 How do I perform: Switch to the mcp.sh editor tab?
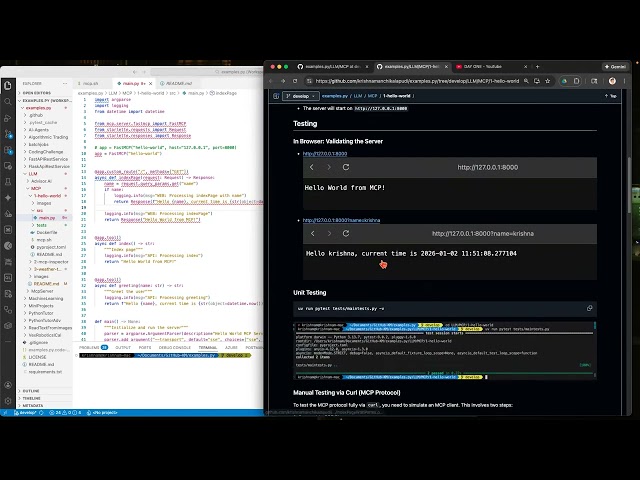tap(91, 83)
